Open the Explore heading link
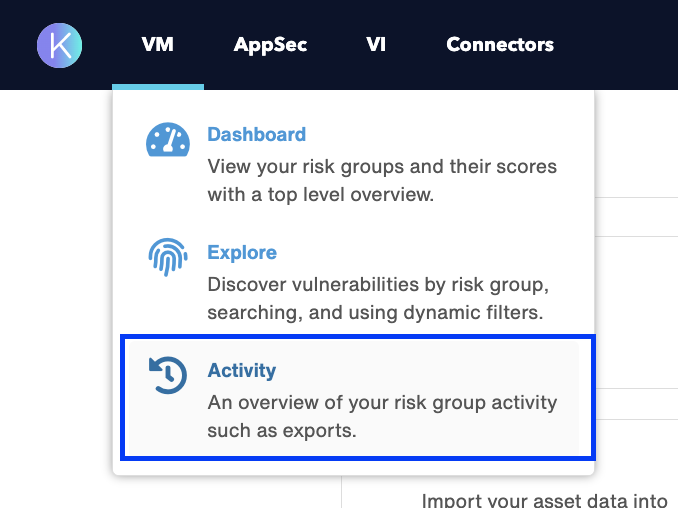 click(x=242, y=252)
